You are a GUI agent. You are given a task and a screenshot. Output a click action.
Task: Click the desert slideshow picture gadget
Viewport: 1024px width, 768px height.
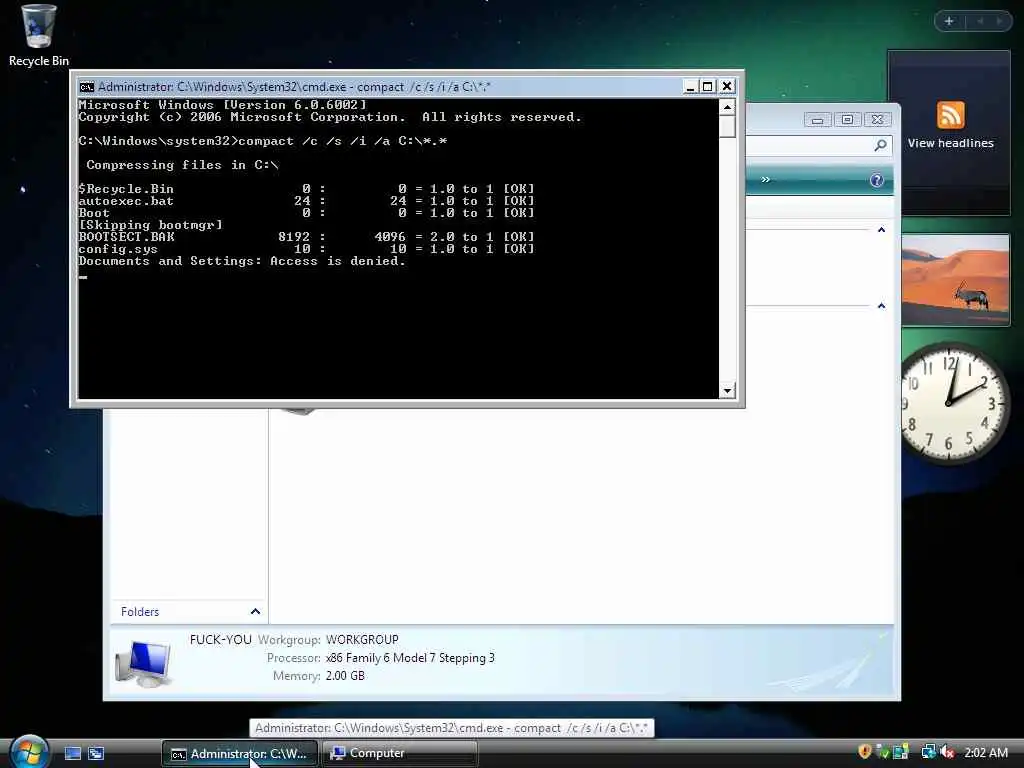[955, 279]
